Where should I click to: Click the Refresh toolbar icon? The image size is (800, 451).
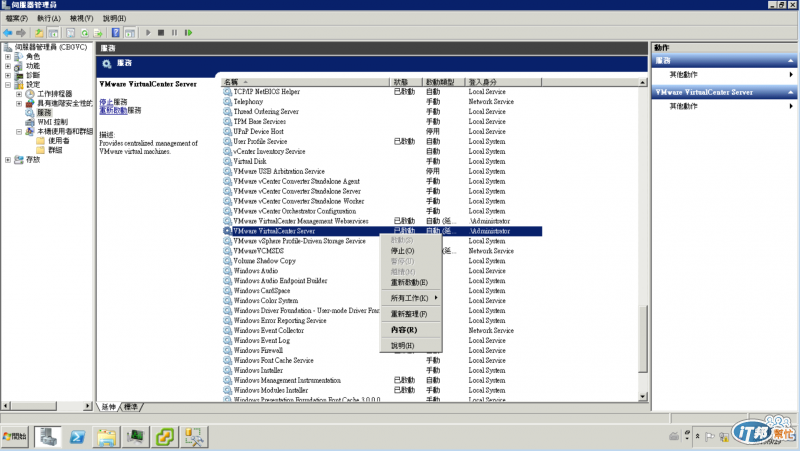pyautogui.click(x=84, y=33)
